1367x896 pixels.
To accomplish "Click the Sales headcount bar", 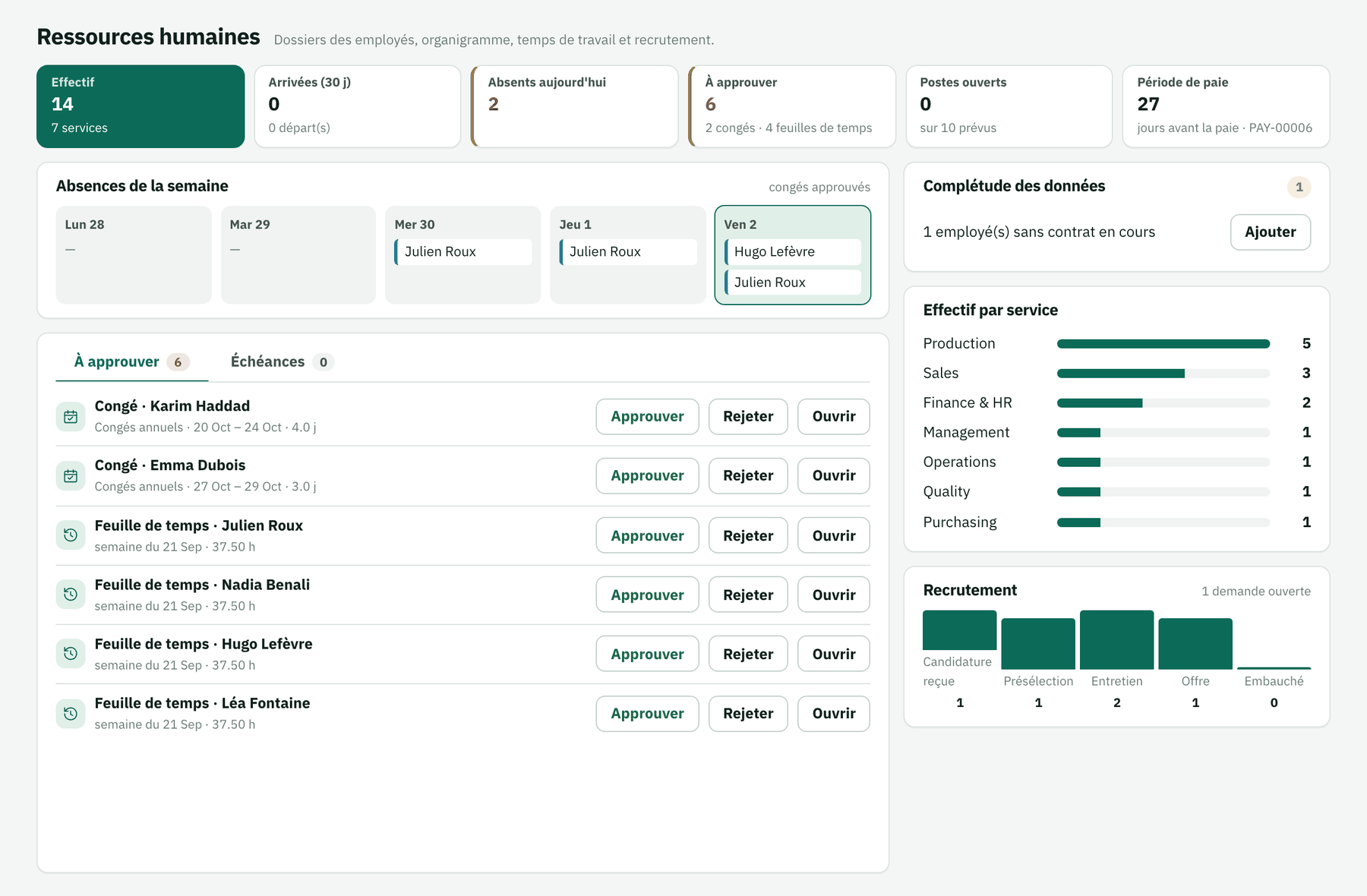I will (1163, 374).
